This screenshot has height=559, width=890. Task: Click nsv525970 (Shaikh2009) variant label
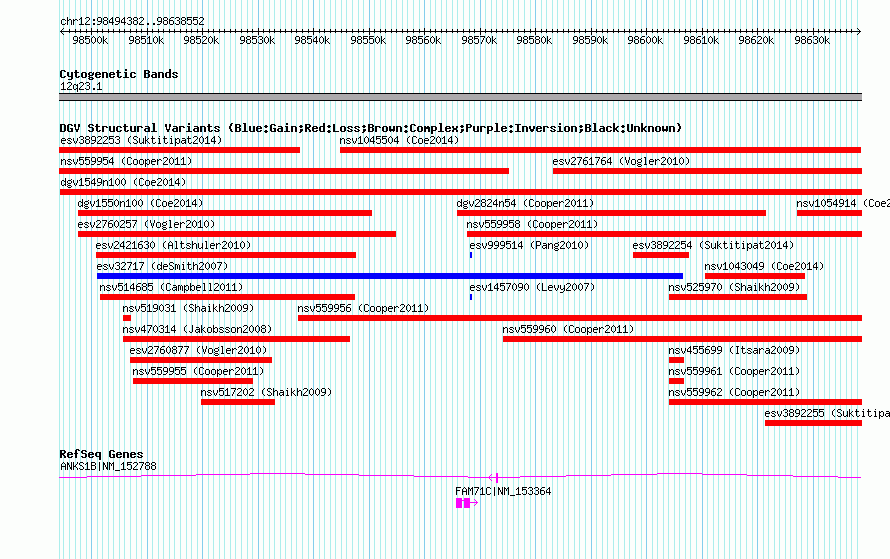734,287
